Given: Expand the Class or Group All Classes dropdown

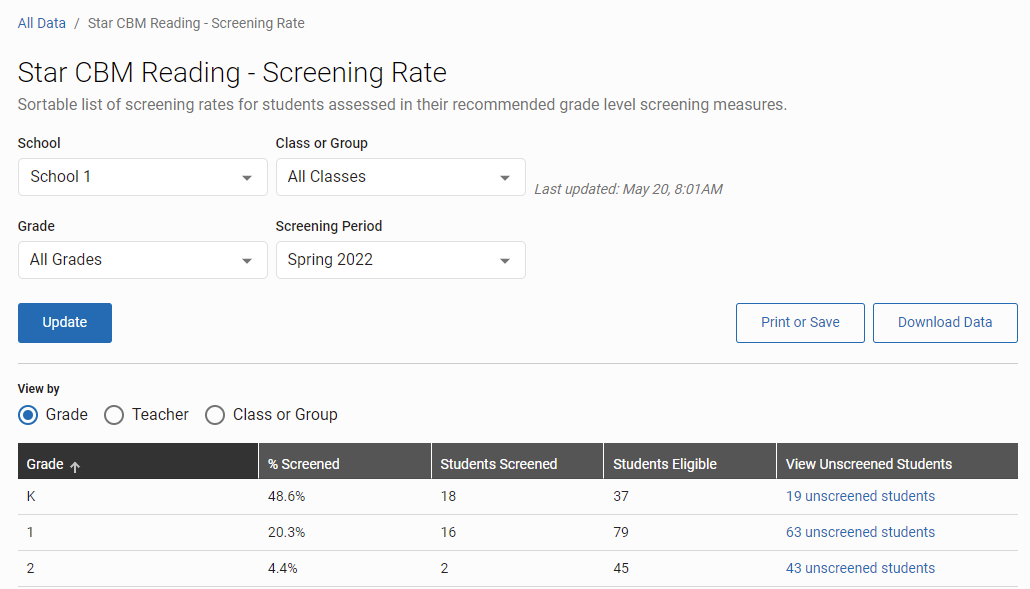Looking at the screenshot, I should (x=401, y=177).
